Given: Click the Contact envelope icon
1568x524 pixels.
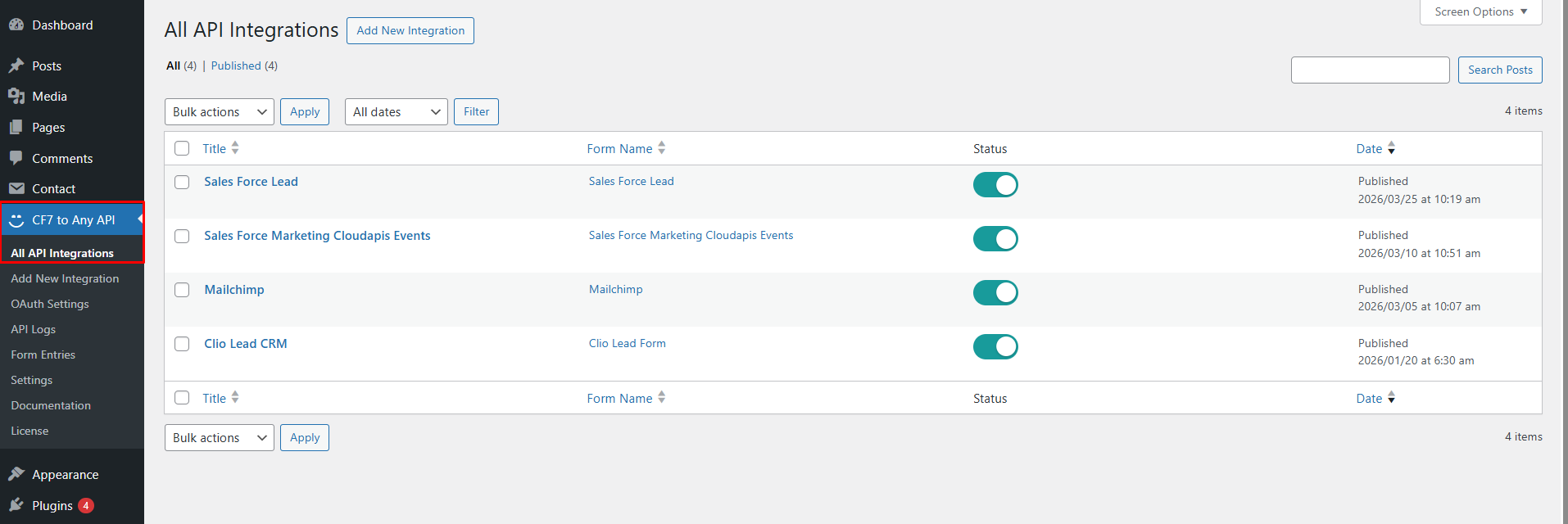Looking at the screenshot, I should click(x=16, y=189).
